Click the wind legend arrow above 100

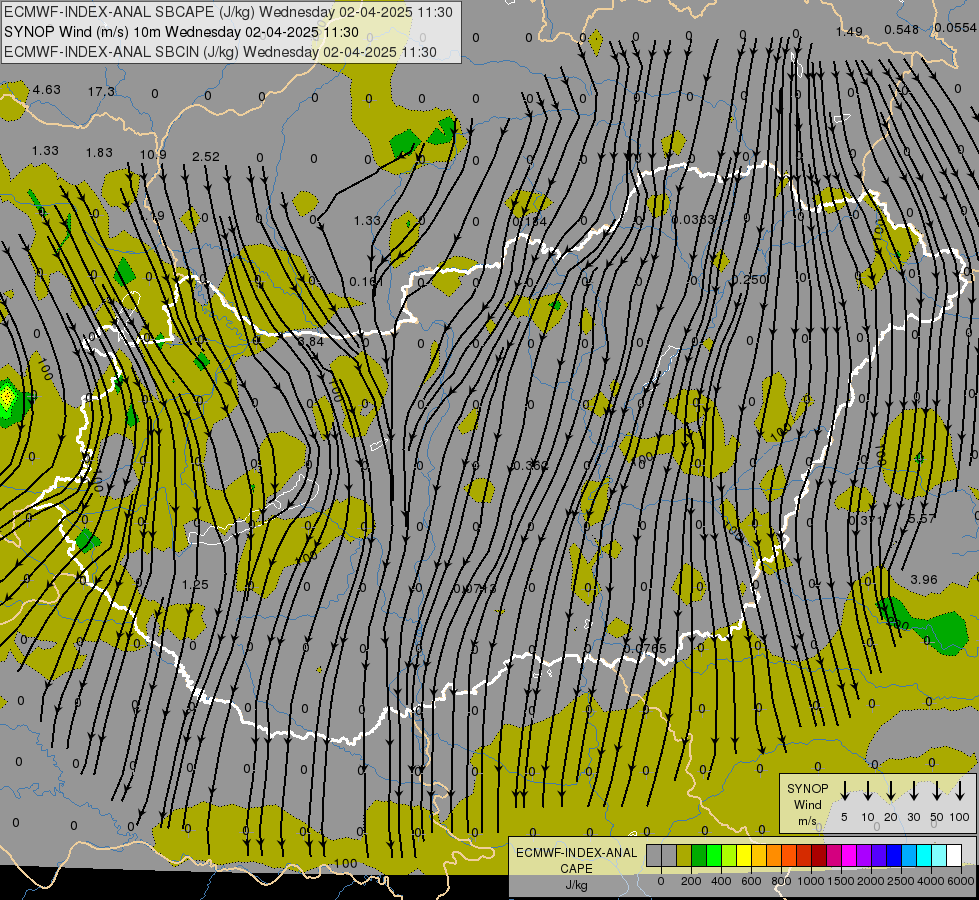[x=960, y=791]
